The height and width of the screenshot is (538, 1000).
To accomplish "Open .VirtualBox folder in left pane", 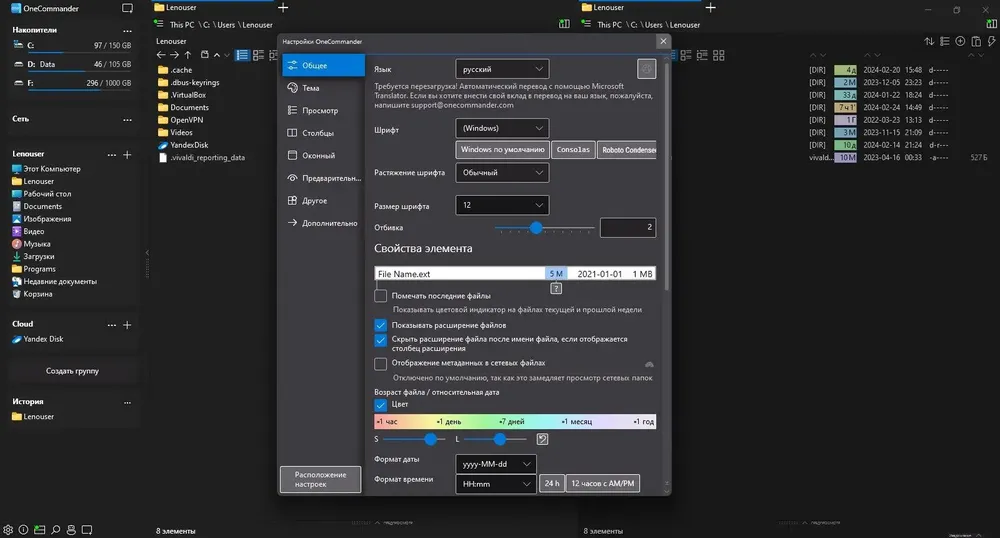I will (188, 95).
